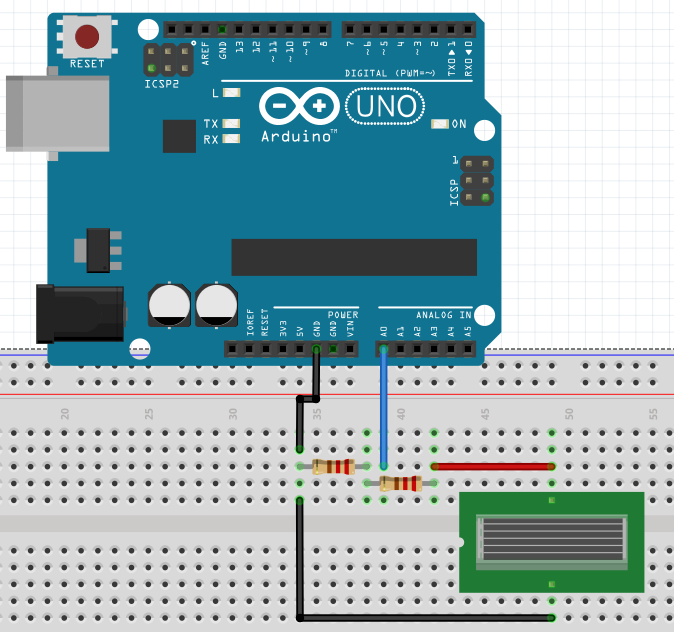This screenshot has height=632, width=674.
Task: Click the digital pin 13 socket
Action: [x=239, y=30]
